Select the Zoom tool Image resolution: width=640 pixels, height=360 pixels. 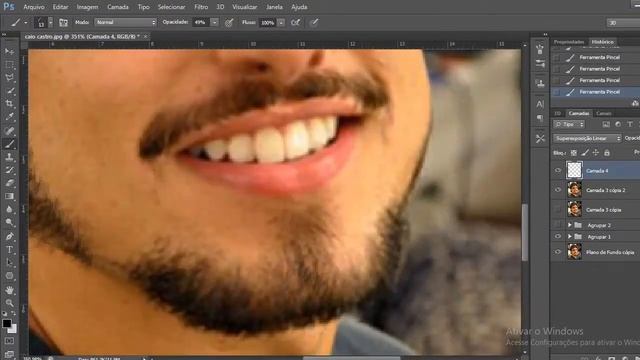point(9,303)
